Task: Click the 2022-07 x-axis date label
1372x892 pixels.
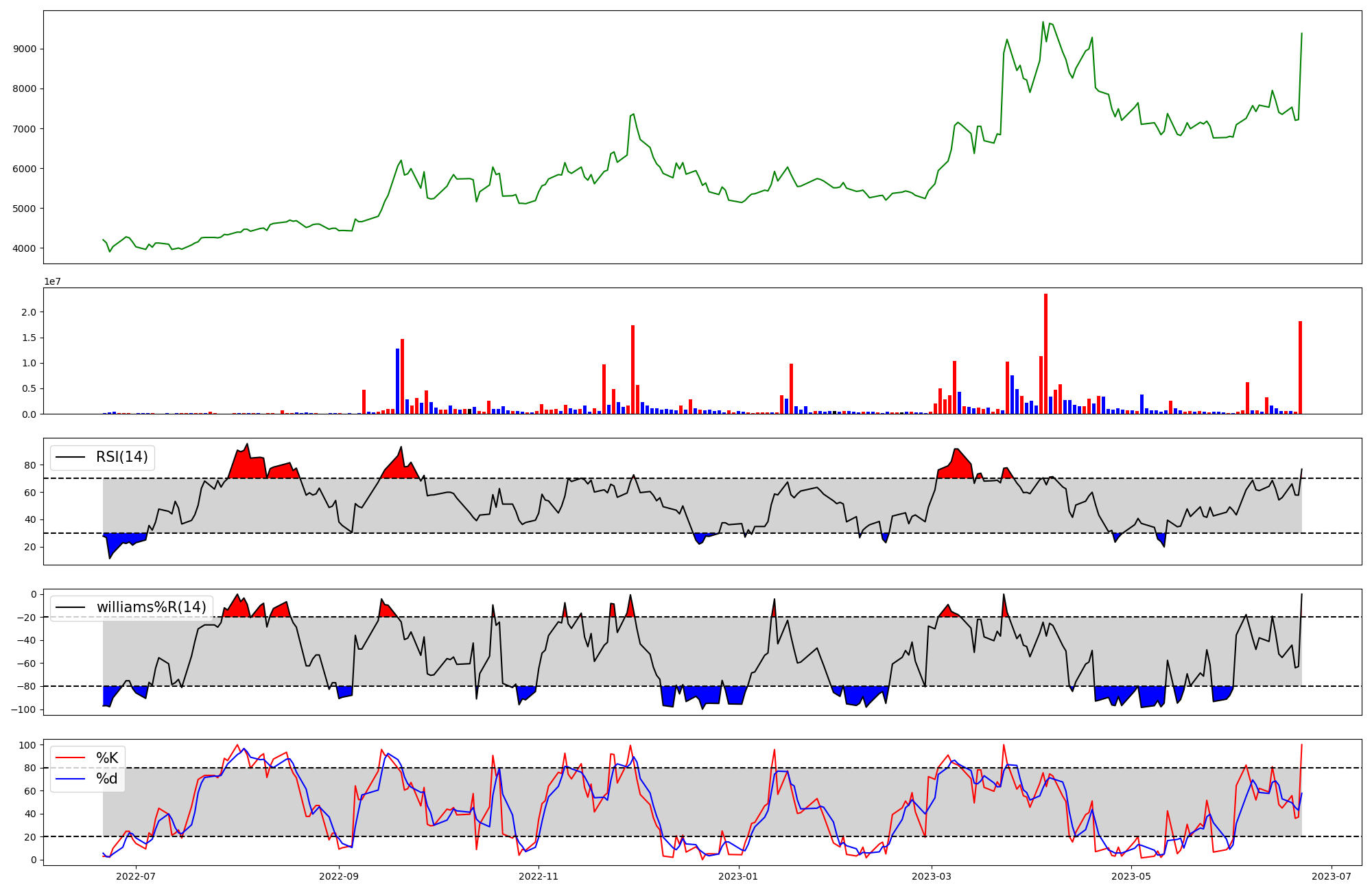Action: 136,876
